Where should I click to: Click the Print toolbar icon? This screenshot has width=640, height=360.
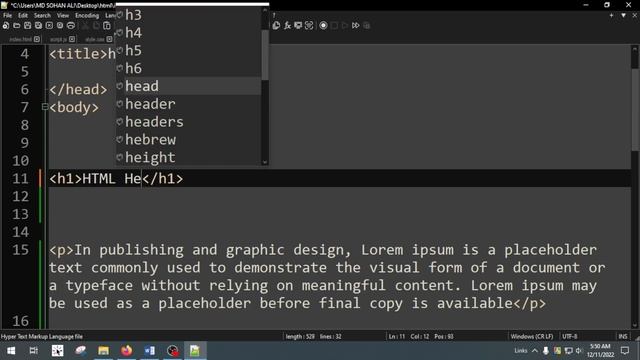(x=71, y=25)
